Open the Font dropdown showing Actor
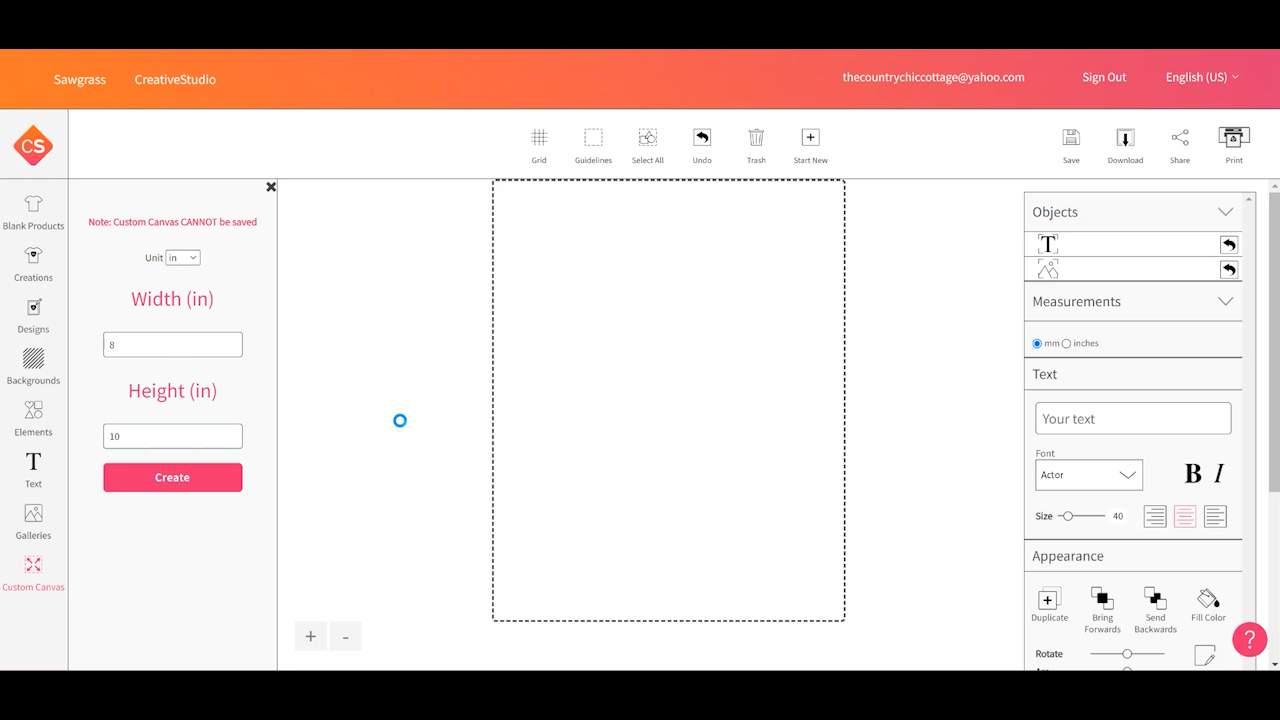1280x720 pixels. (1089, 475)
